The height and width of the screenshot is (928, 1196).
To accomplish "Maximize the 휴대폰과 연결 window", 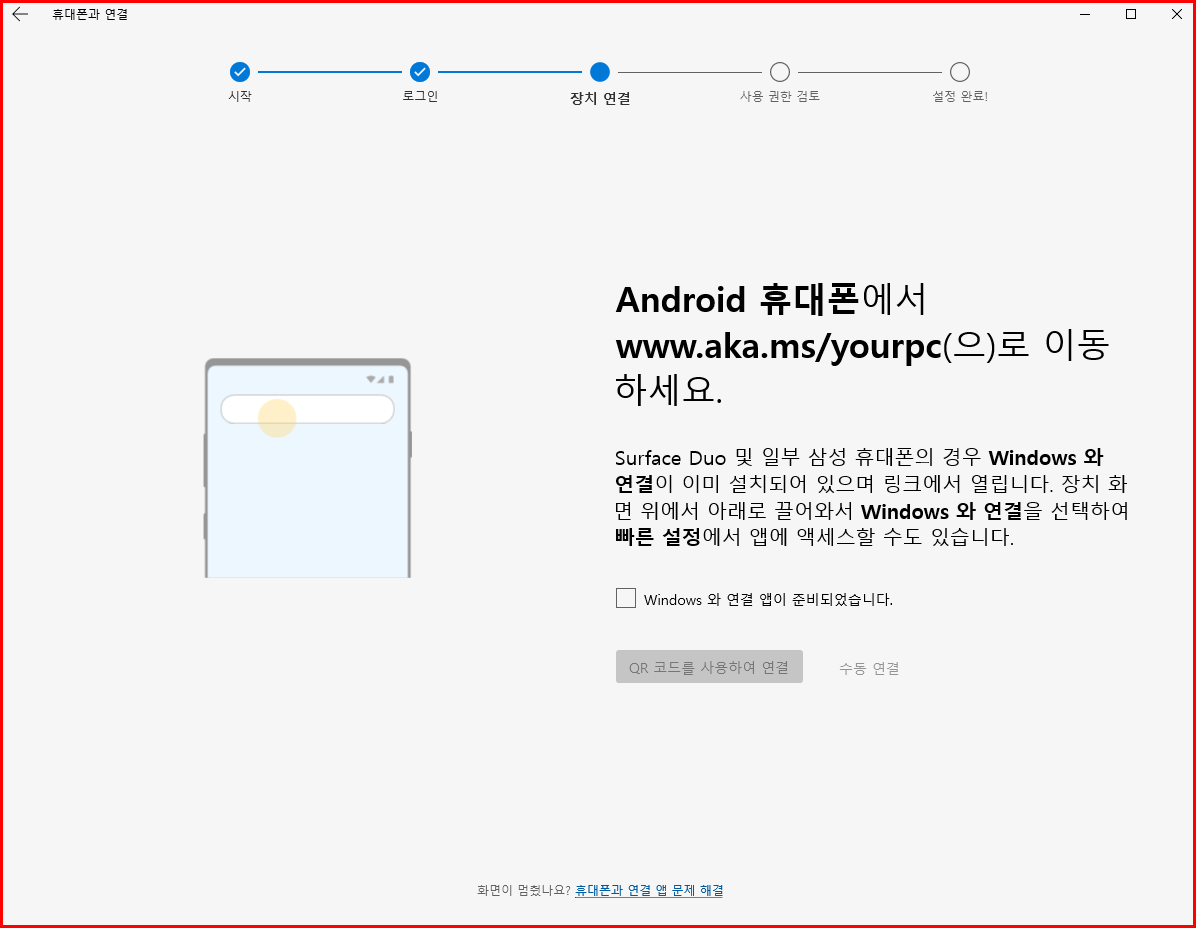I will tap(1130, 14).
